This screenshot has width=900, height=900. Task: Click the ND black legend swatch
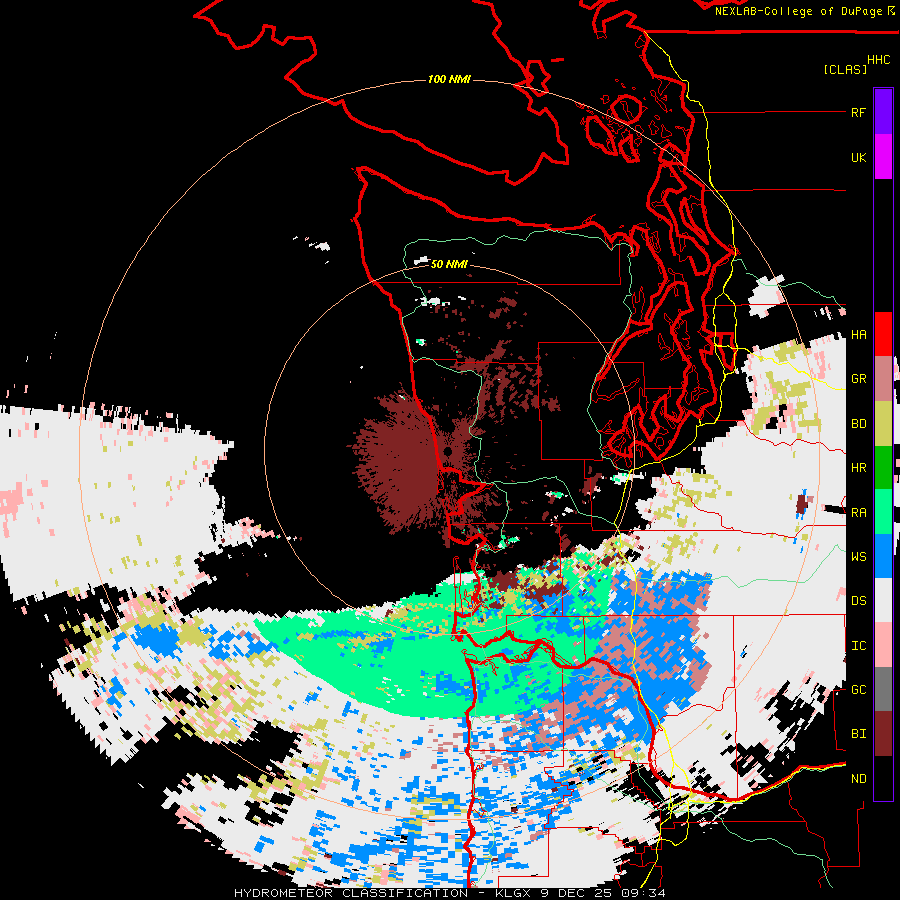[883, 778]
